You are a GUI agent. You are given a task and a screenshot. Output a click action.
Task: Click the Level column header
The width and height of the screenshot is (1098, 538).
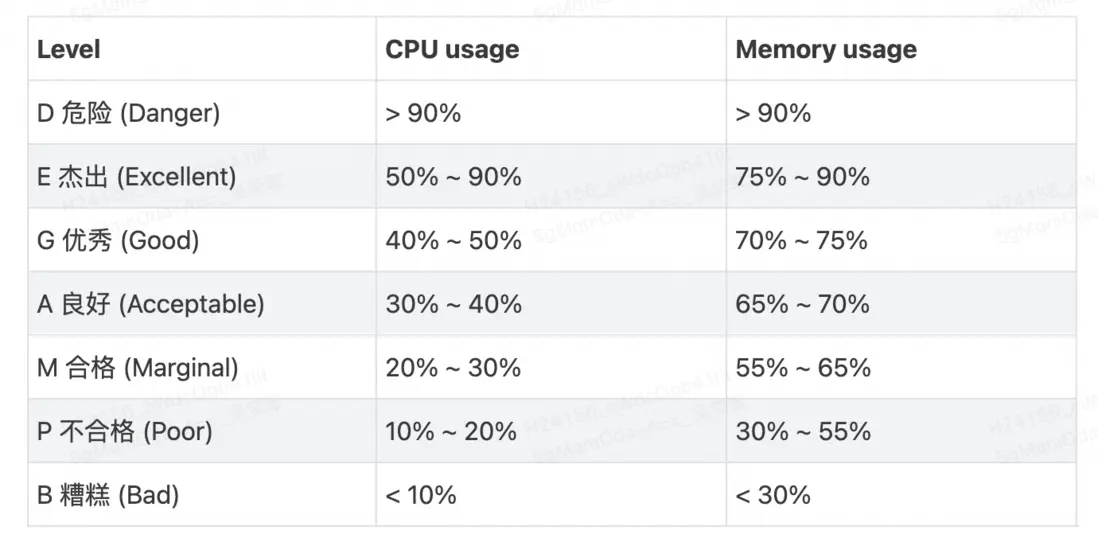pyautogui.click(x=69, y=49)
